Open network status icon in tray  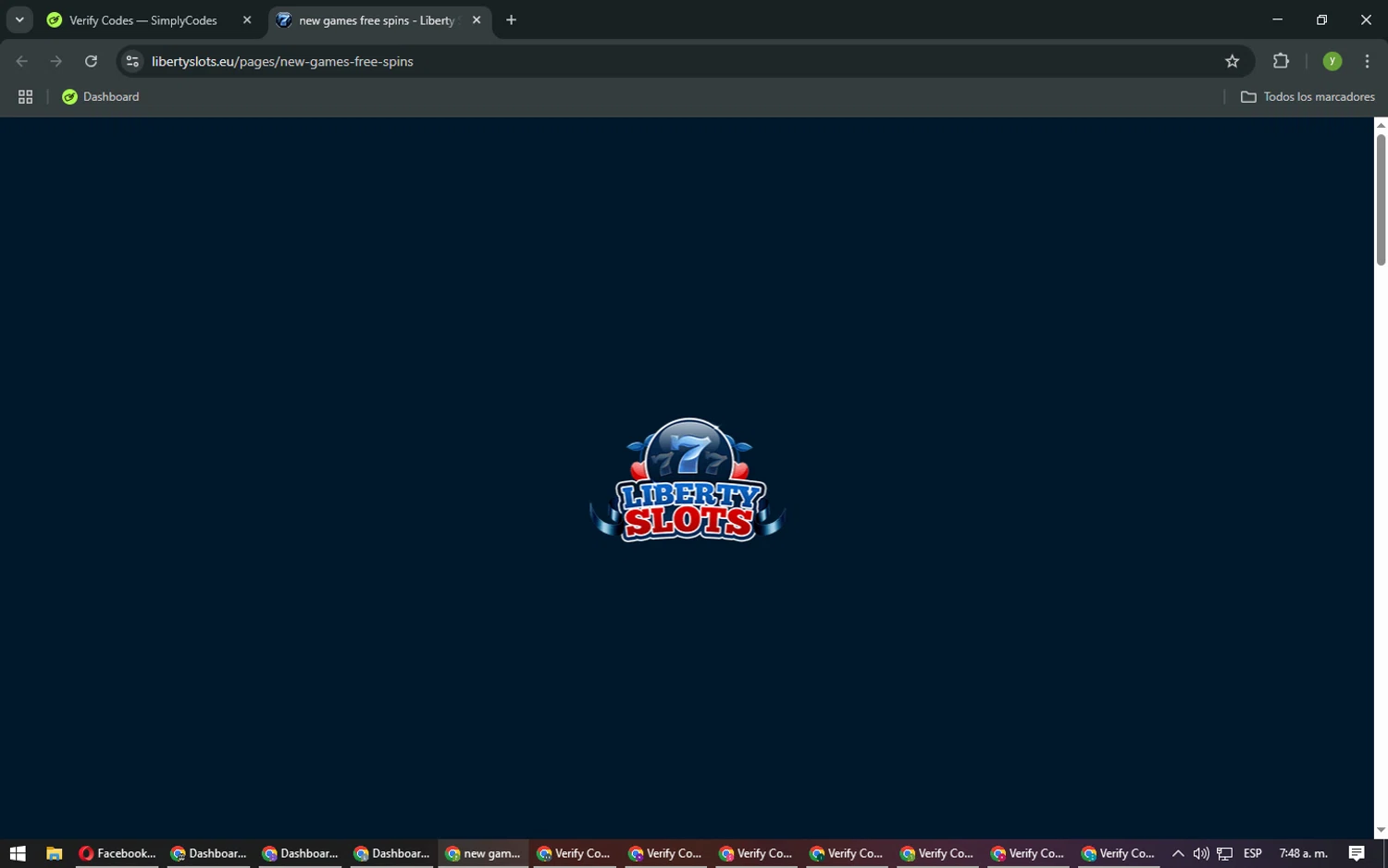pos(1225,853)
